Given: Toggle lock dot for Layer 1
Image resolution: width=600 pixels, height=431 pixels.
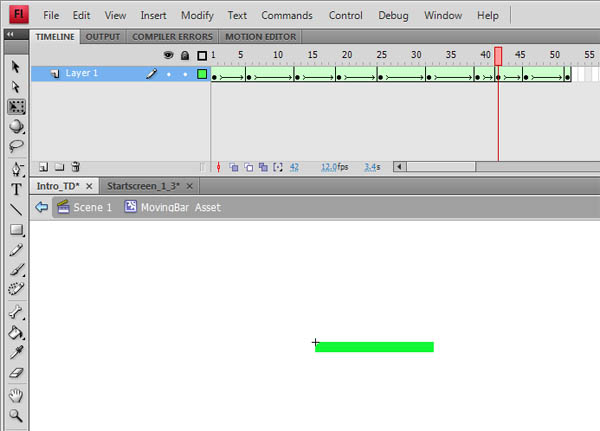Looking at the screenshot, I should (185, 74).
